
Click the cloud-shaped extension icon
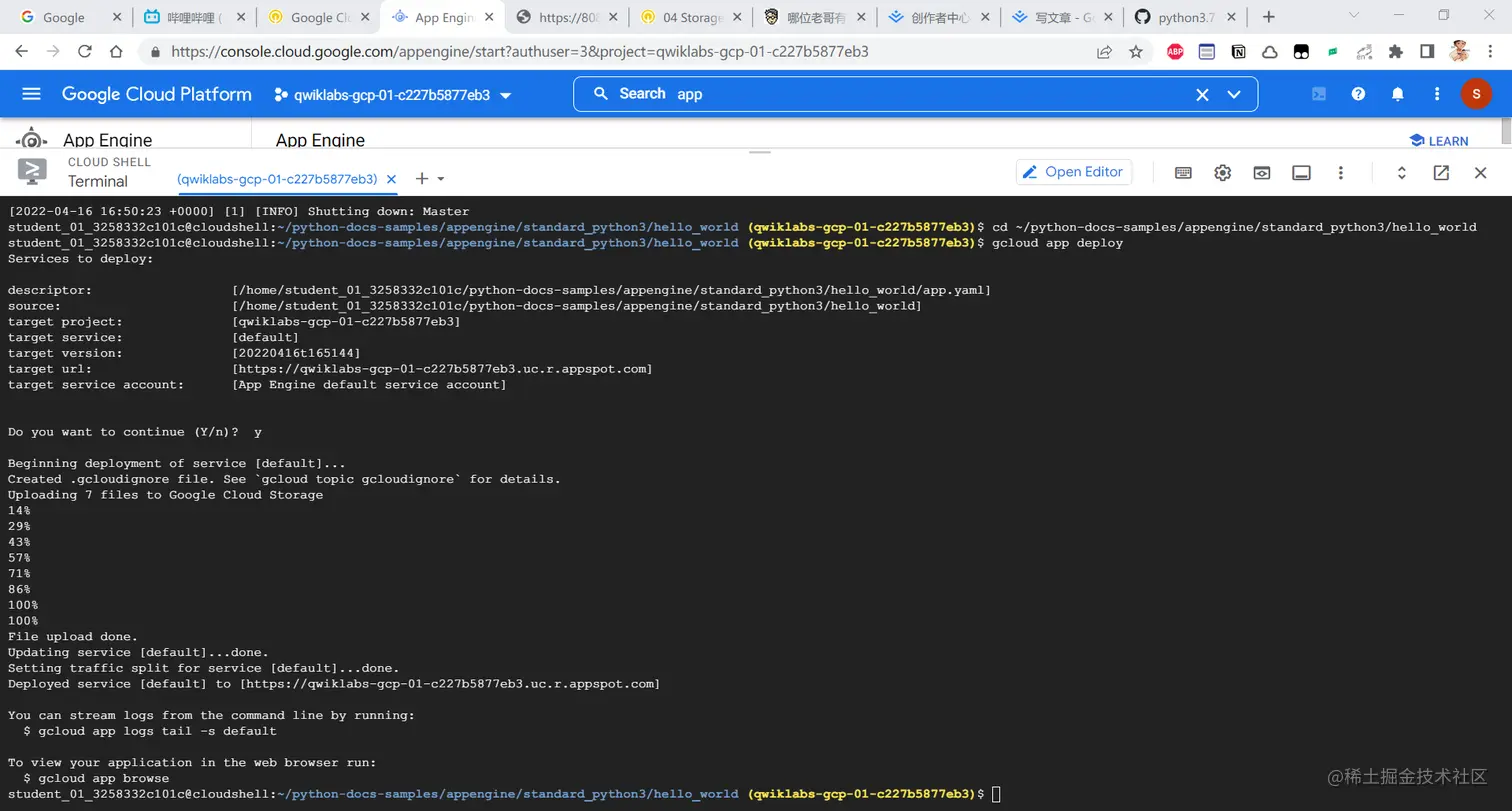[1269, 52]
